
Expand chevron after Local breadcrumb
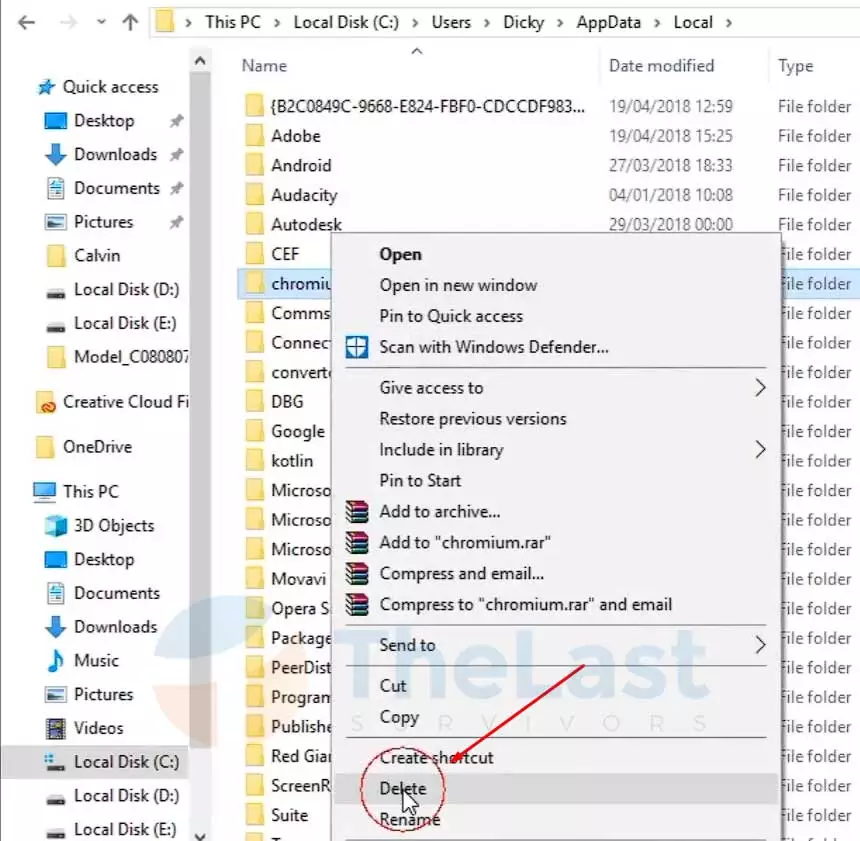pos(729,22)
